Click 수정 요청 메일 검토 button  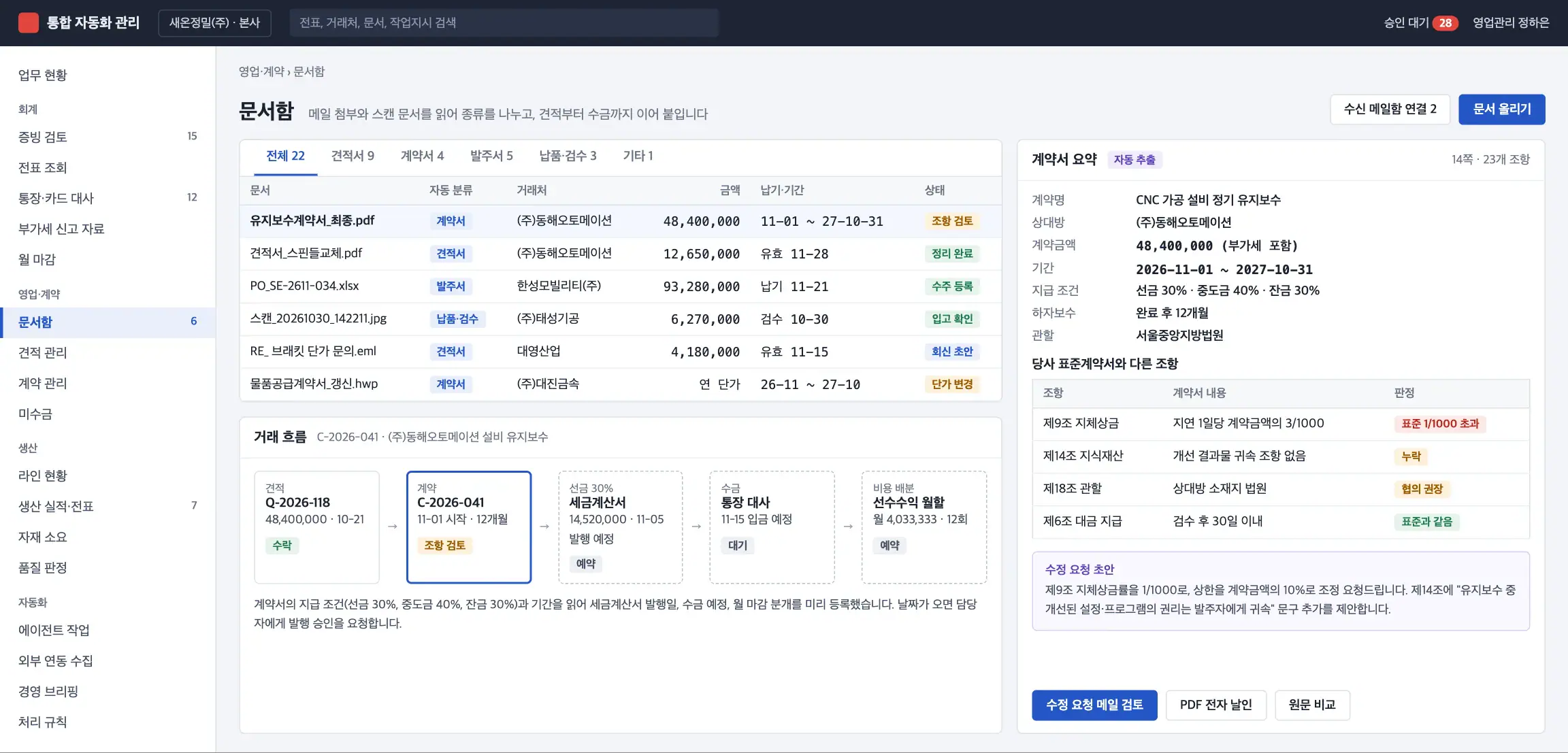(x=1094, y=705)
